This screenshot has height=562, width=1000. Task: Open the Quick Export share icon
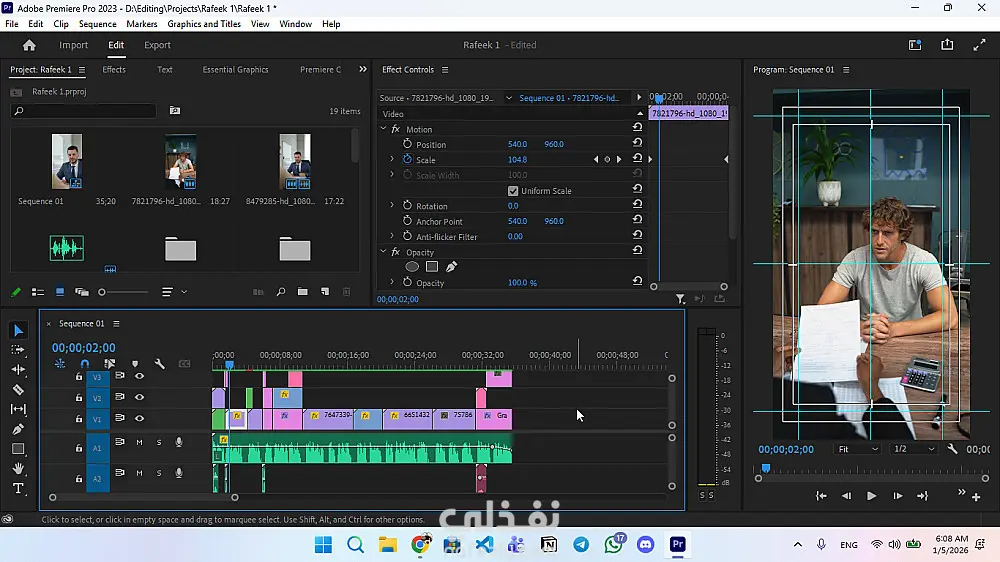[x=947, y=45]
